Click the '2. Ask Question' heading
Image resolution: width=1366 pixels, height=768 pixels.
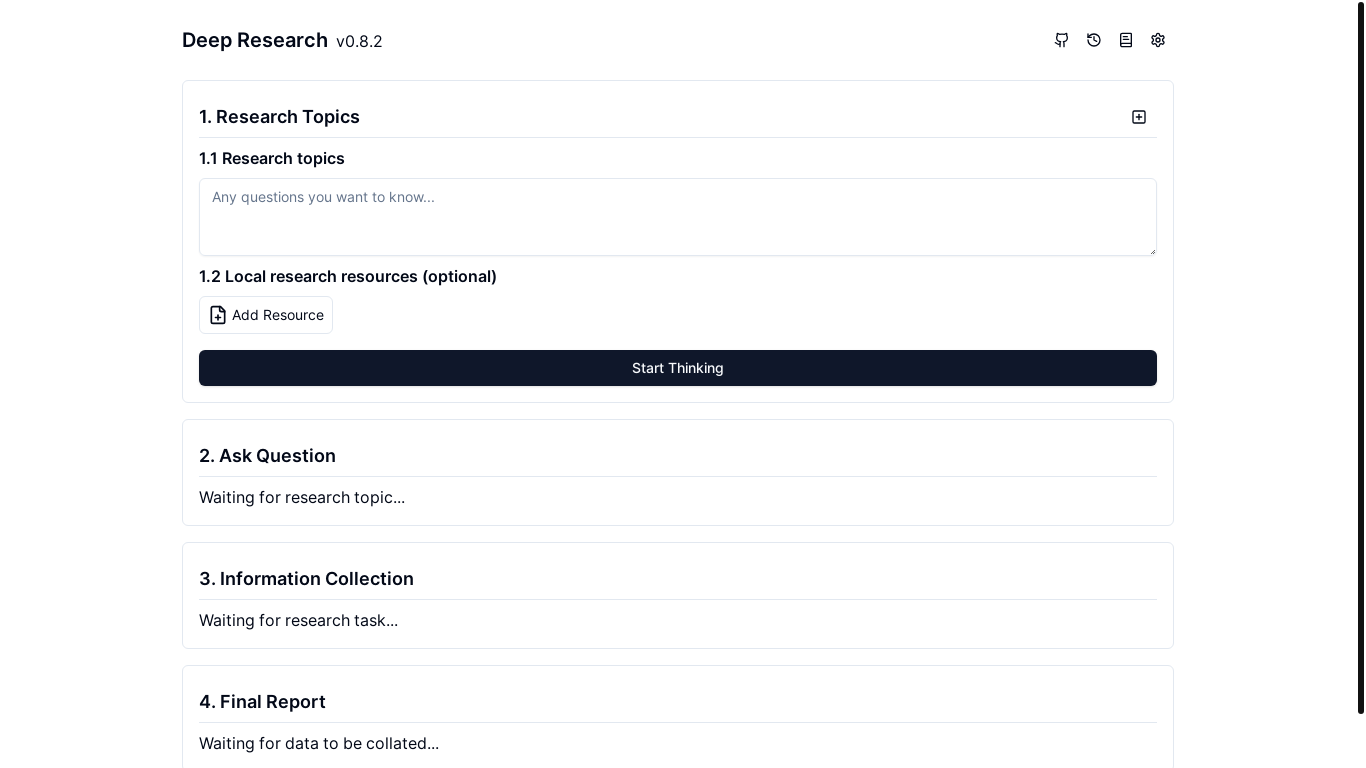(267, 456)
